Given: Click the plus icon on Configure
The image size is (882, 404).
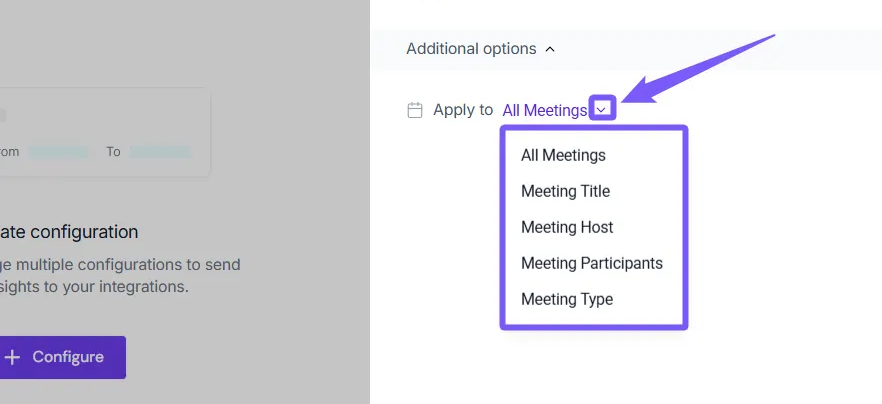Looking at the screenshot, I should click(x=12, y=357).
